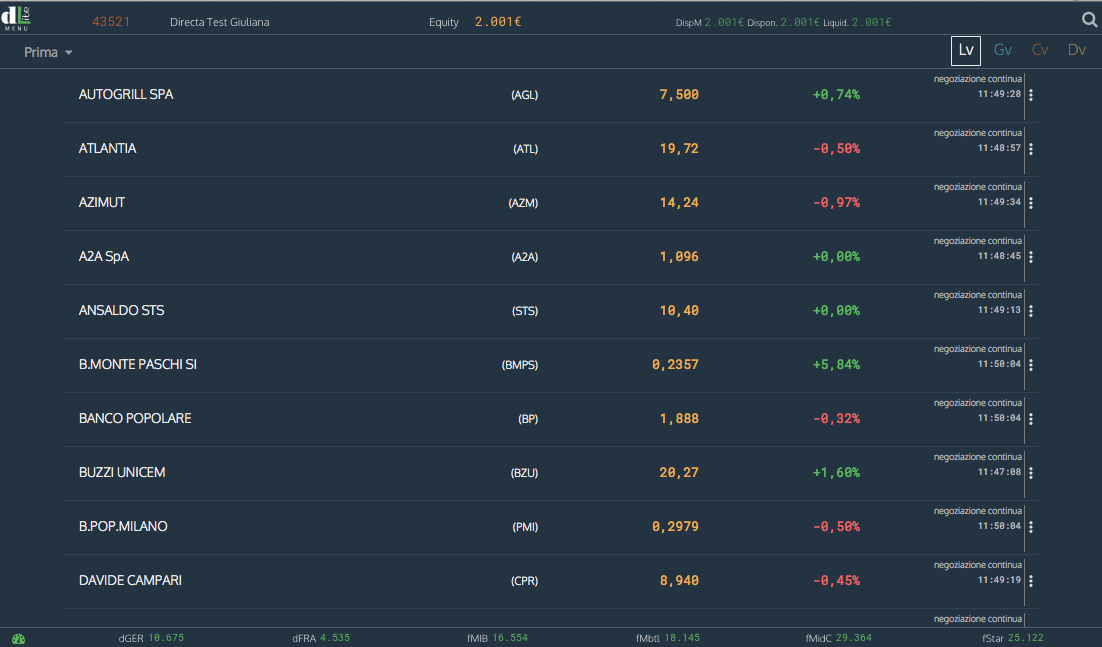Image resolution: width=1102 pixels, height=647 pixels.
Task: Open options menu for ATLANTIA row
Action: pyautogui.click(x=1031, y=149)
